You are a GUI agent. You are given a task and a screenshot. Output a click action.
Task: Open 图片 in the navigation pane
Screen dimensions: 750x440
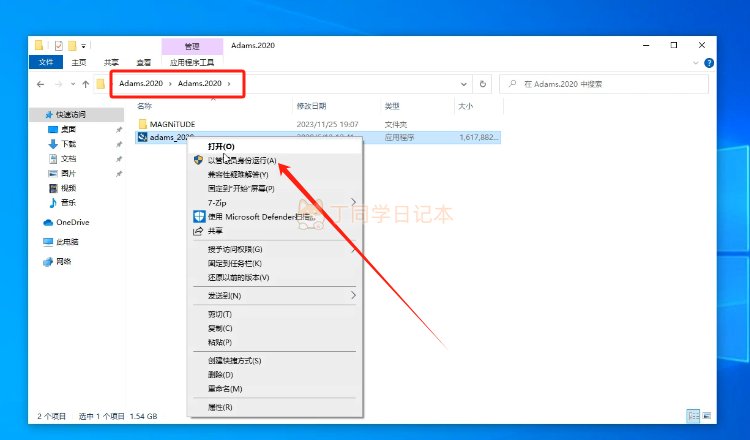pyautogui.click(x=68, y=174)
